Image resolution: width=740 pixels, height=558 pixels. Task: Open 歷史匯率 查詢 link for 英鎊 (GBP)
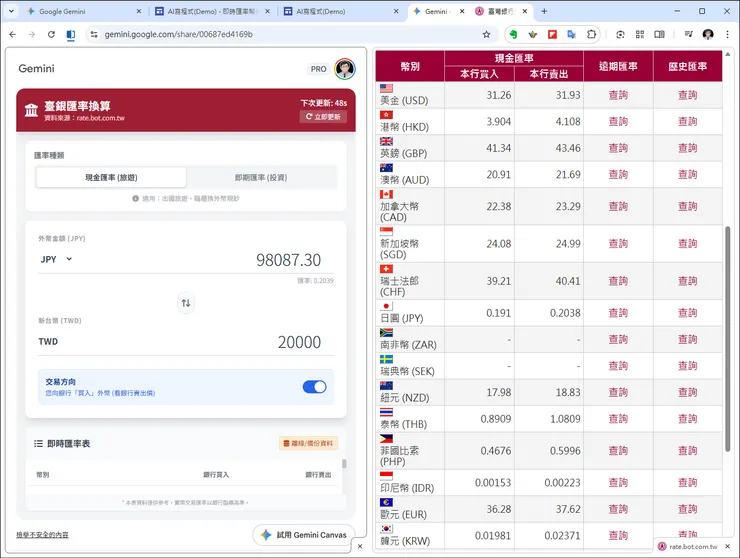[x=688, y=148]
